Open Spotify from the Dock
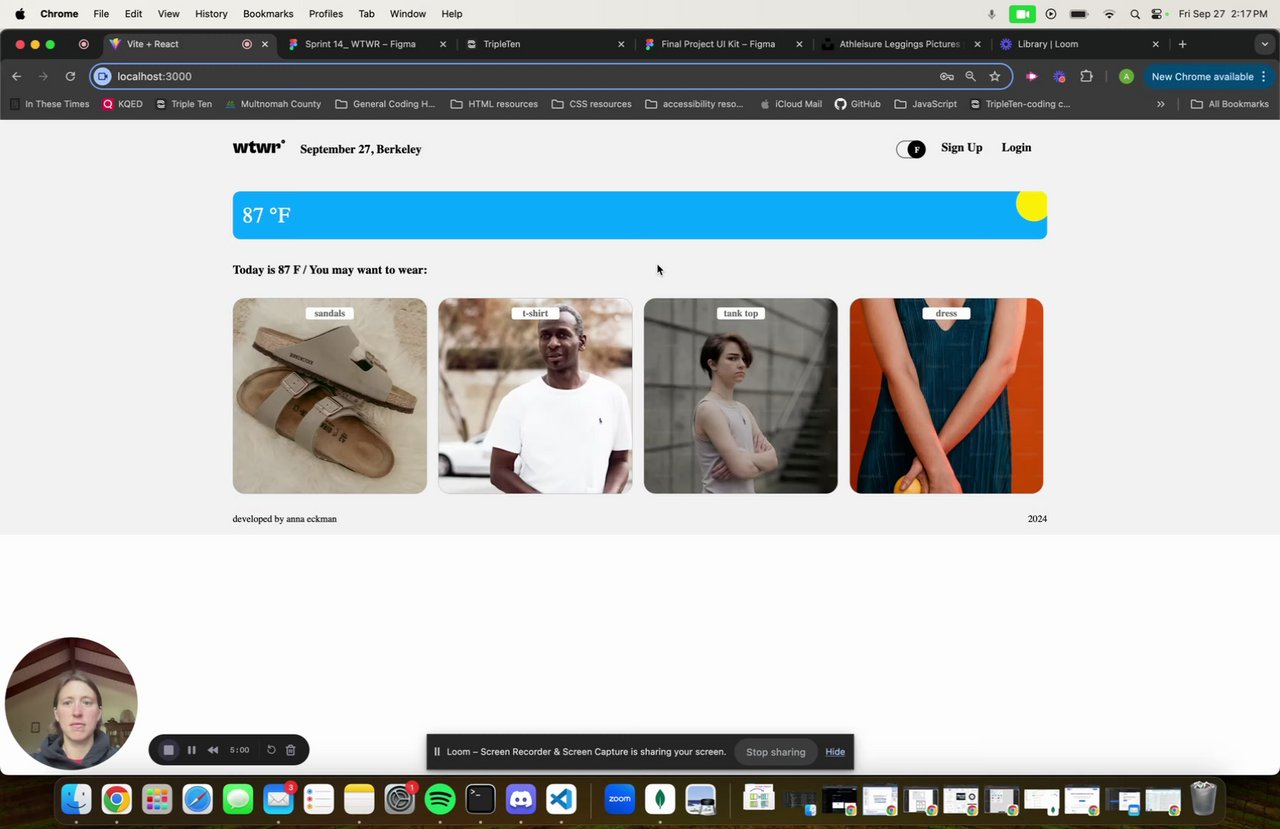1280x829 pixels. pyautogui.click(x=440, y=799)
